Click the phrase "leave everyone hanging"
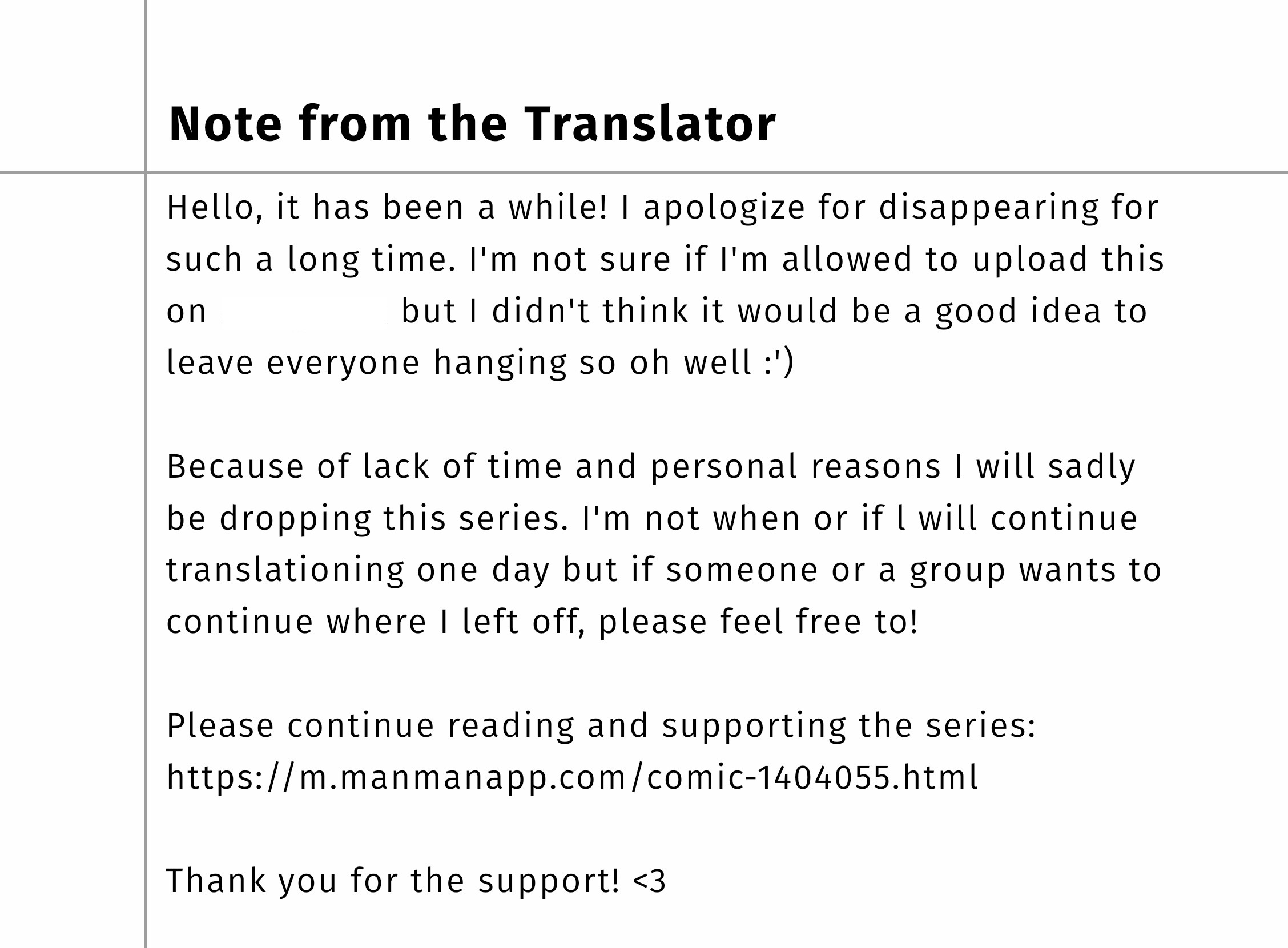The image size is (1288, 948). [366, 363]
